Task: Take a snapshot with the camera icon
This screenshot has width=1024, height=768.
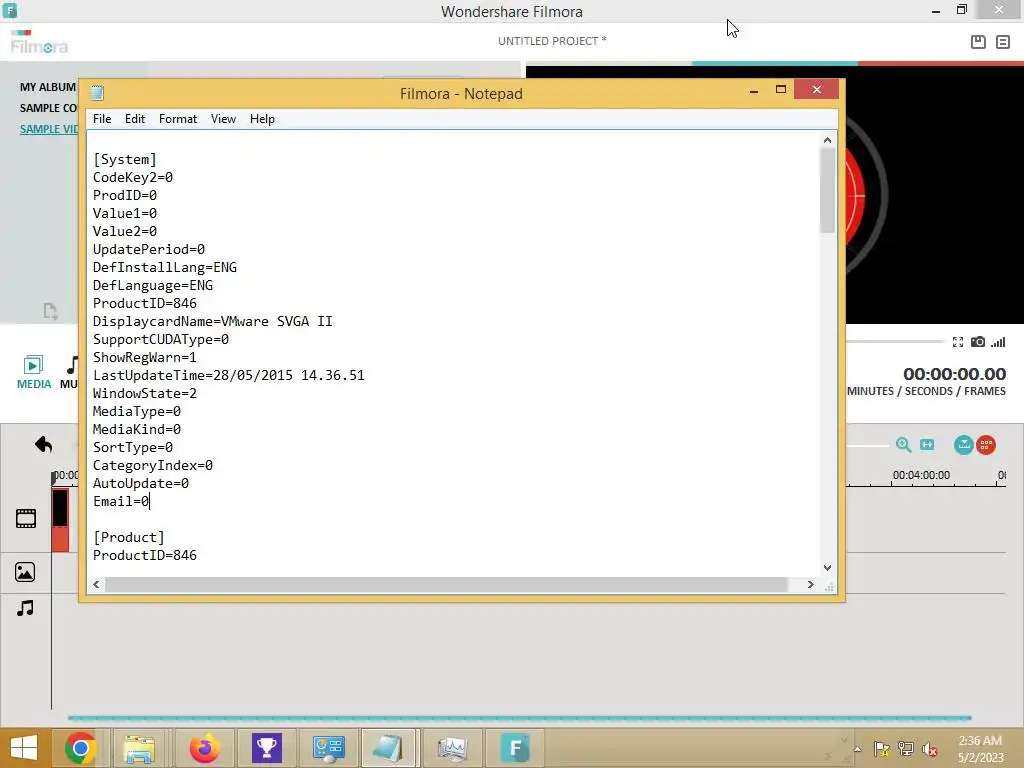Action: (978, 342)
